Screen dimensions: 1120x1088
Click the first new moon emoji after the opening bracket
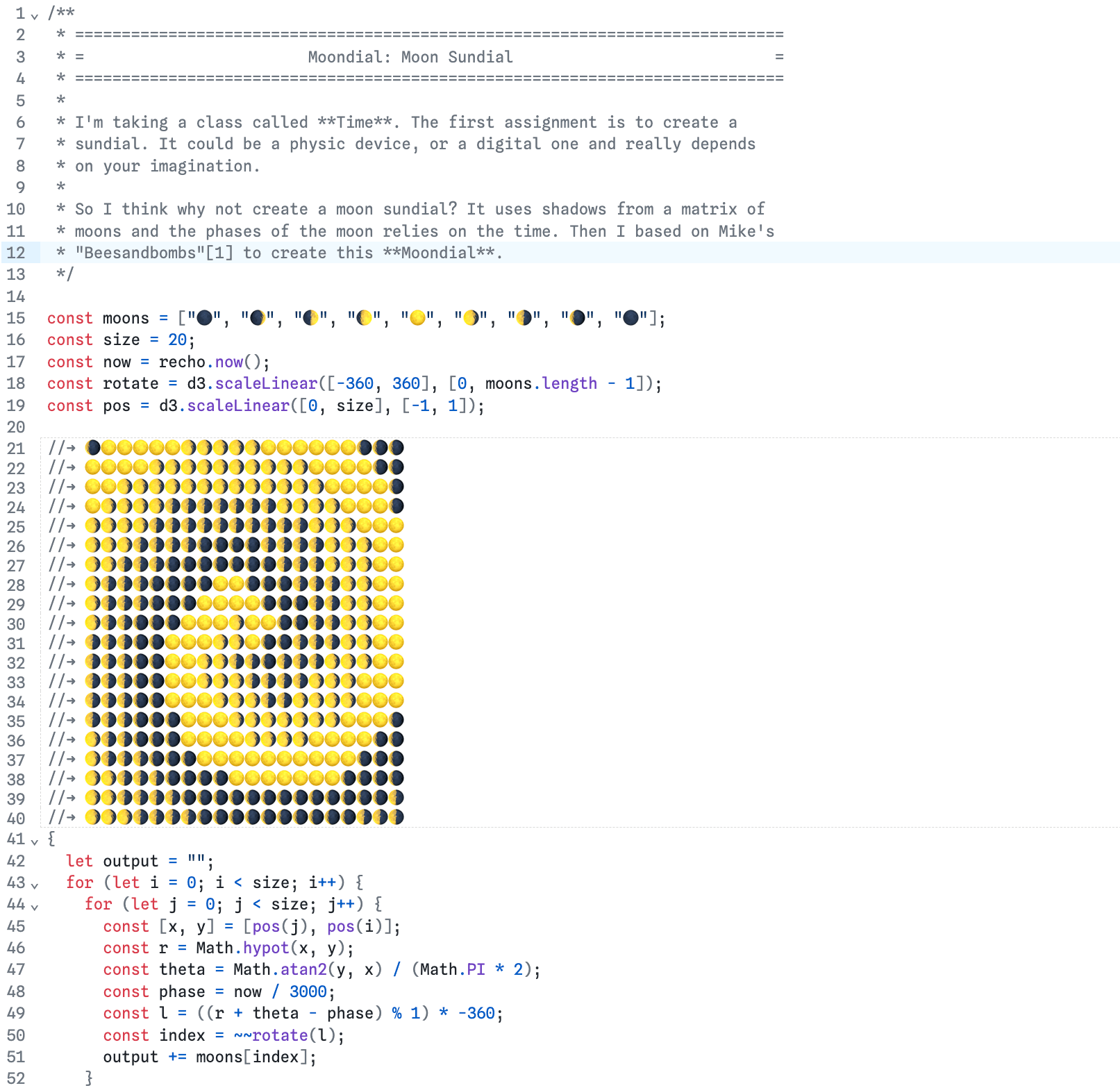pos(204,318)
